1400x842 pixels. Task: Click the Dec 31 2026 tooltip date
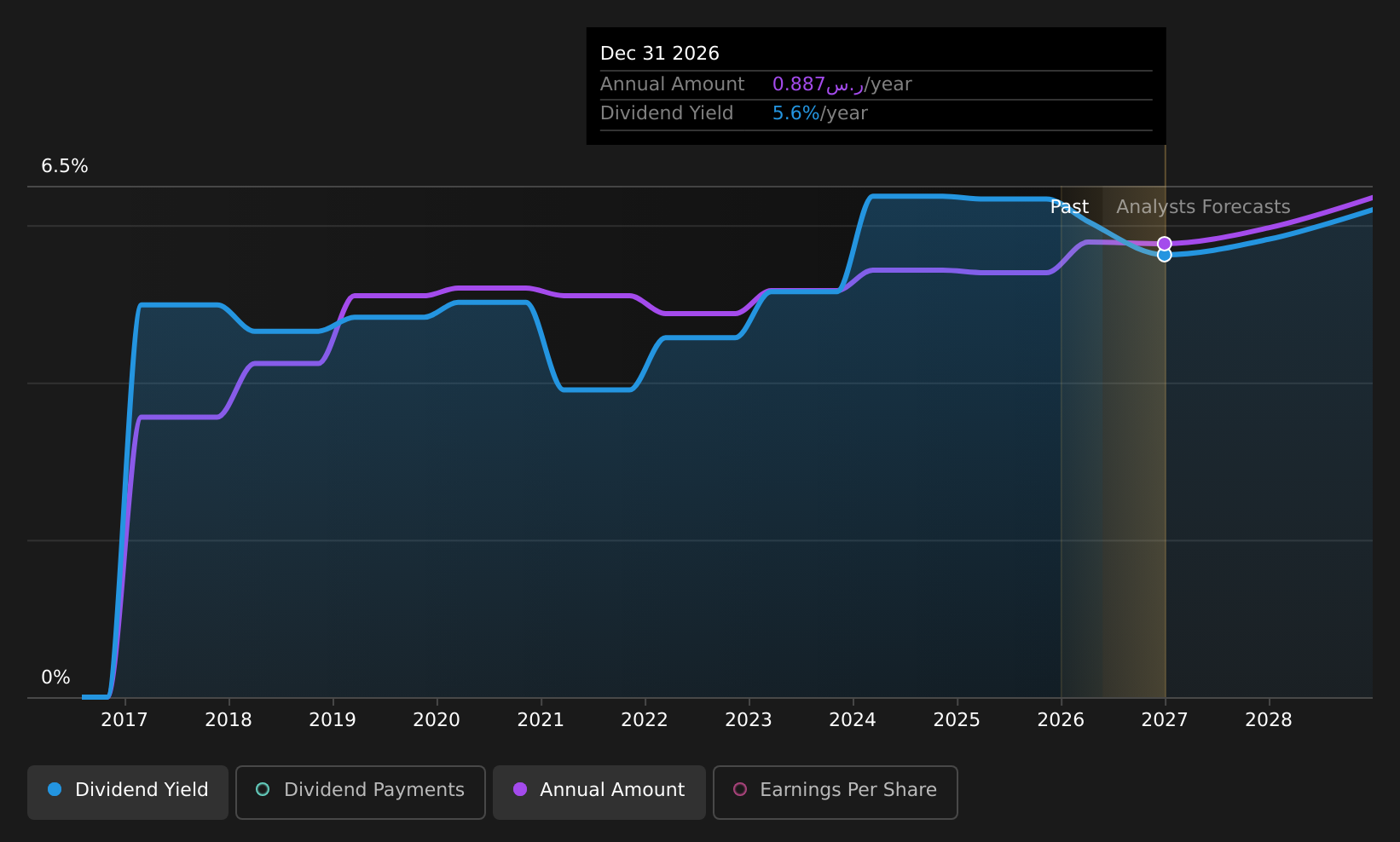tap(660, 54)
